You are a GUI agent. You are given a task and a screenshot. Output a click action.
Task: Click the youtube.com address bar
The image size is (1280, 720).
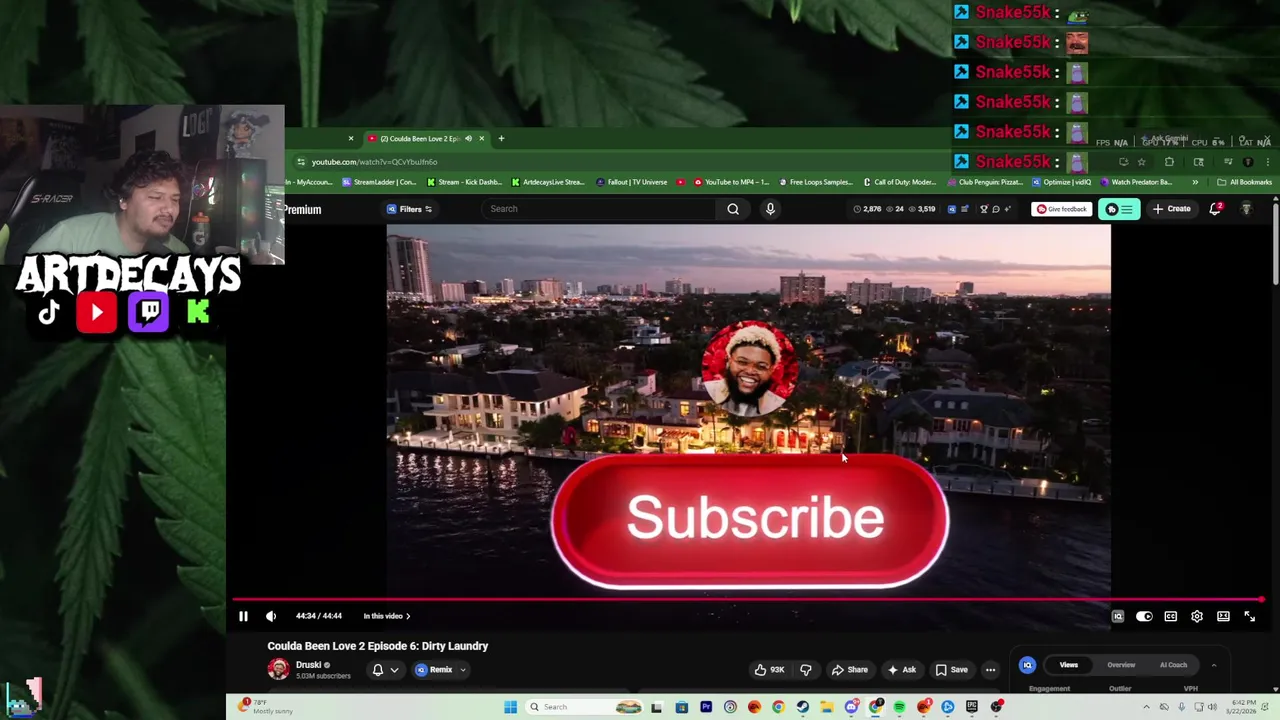point(620,162)
